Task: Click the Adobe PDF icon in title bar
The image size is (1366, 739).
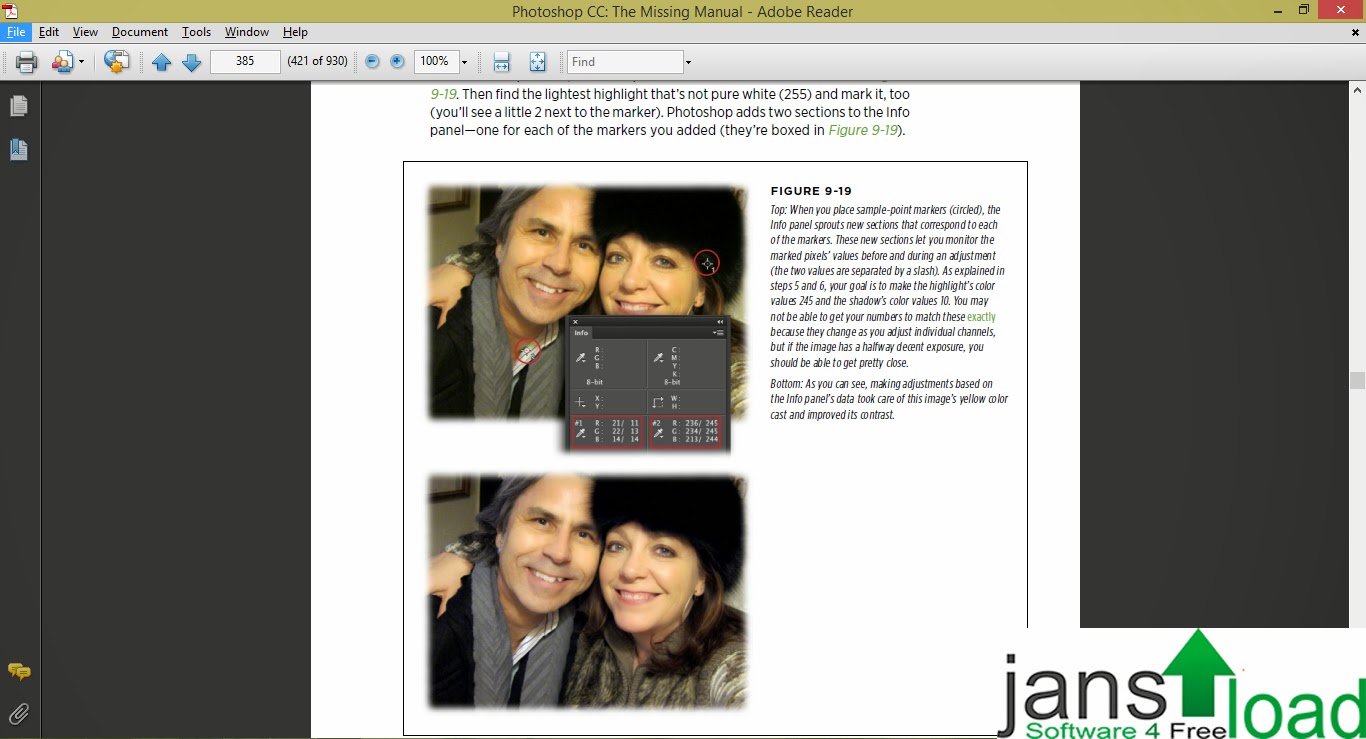Action: tap(10, 10)
